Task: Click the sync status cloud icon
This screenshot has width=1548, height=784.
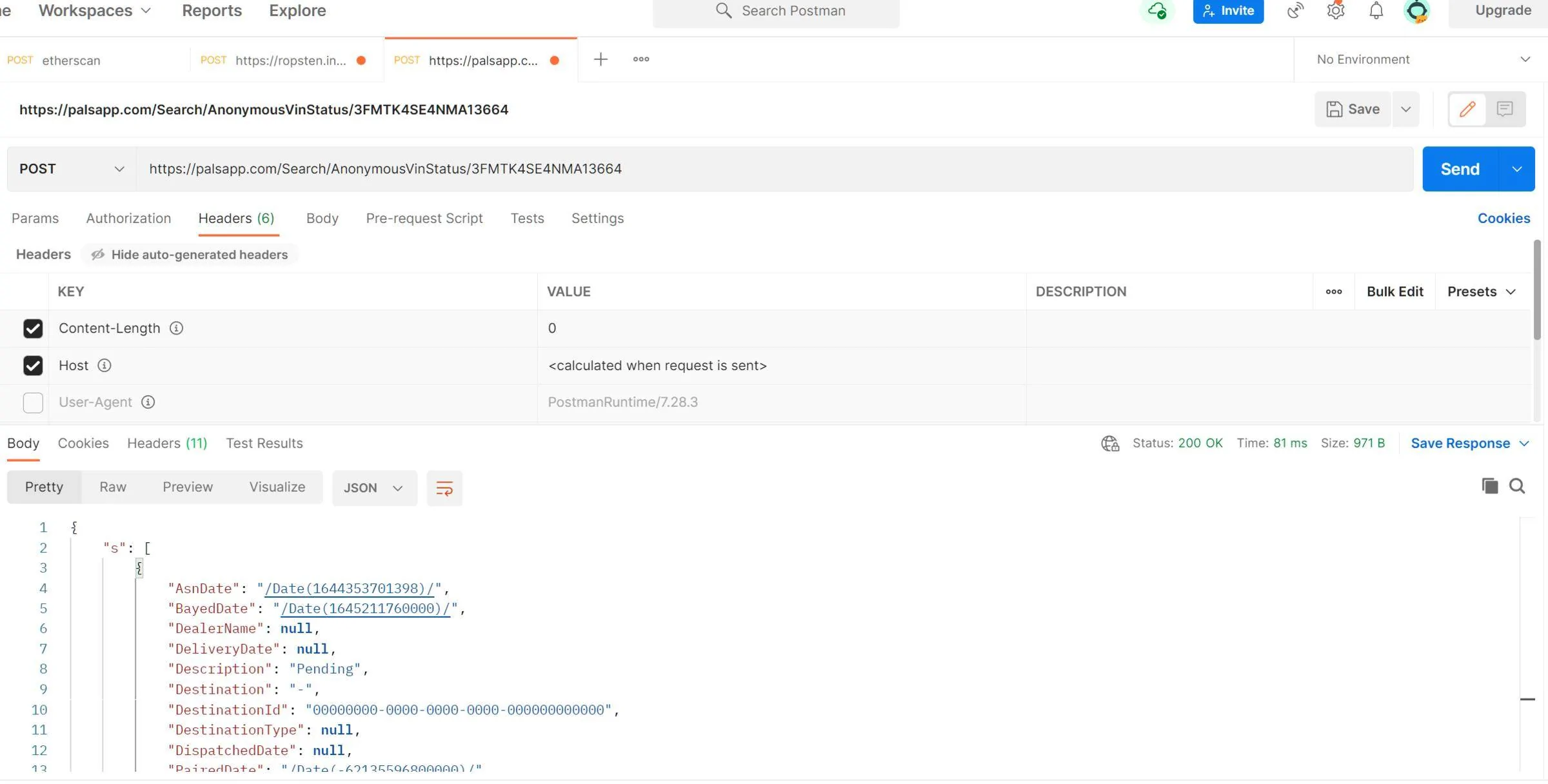Action: tap(1157, 11)
